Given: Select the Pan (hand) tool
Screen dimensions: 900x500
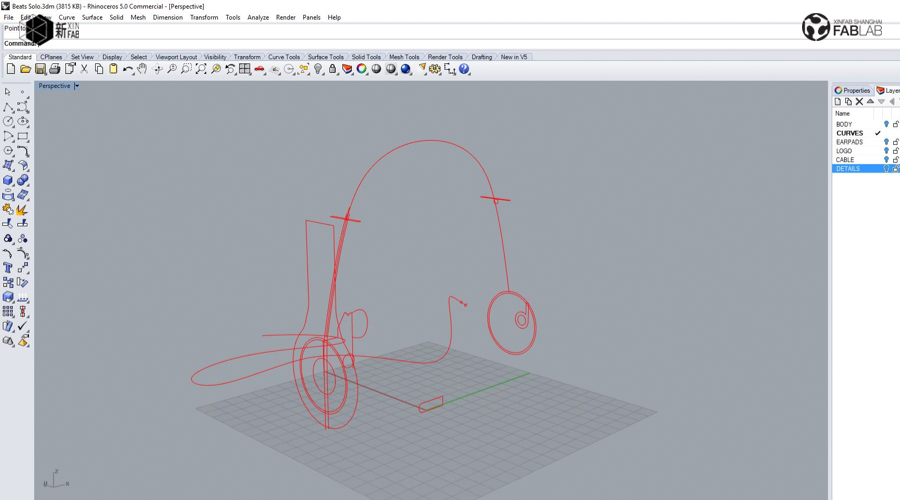Looking at the screenshot, I should pos(142,69).
